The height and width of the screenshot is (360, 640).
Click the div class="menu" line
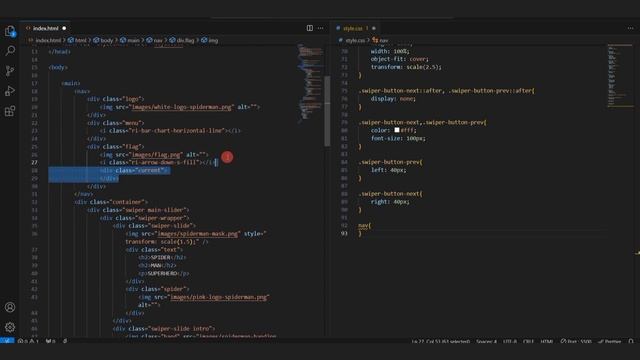pyautogui.click(x=116, y=123)
